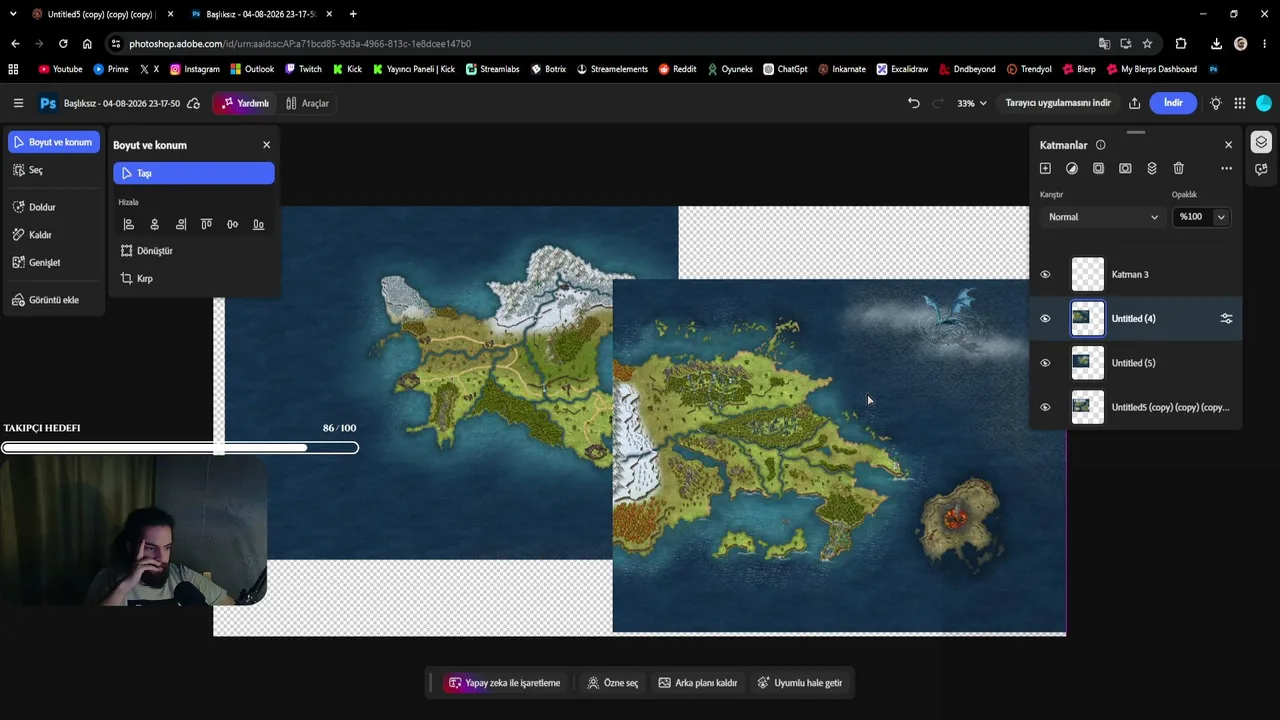The height and width of the screenshot is (720, 1280).
Task: Select the Boyut ve konum tool
Action: (54, 142)
